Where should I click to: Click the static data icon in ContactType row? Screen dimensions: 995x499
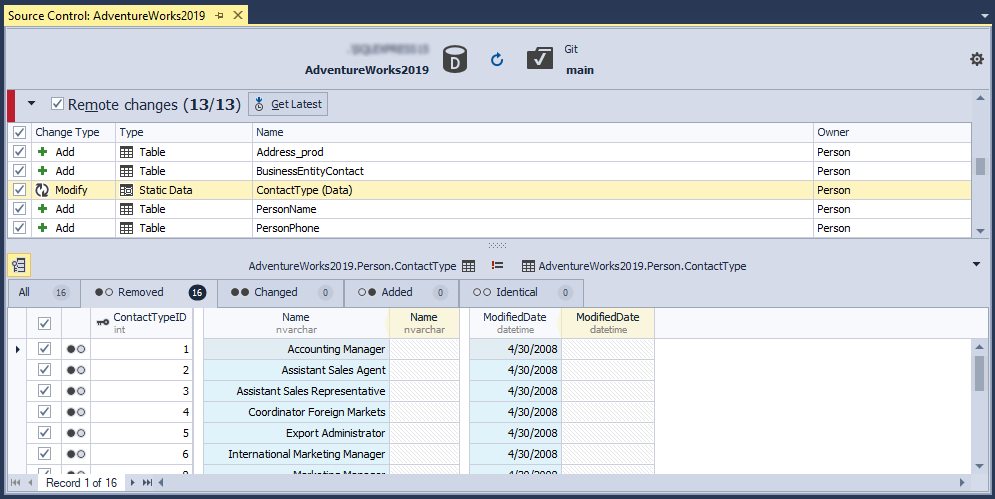click(x=126, y=190)
